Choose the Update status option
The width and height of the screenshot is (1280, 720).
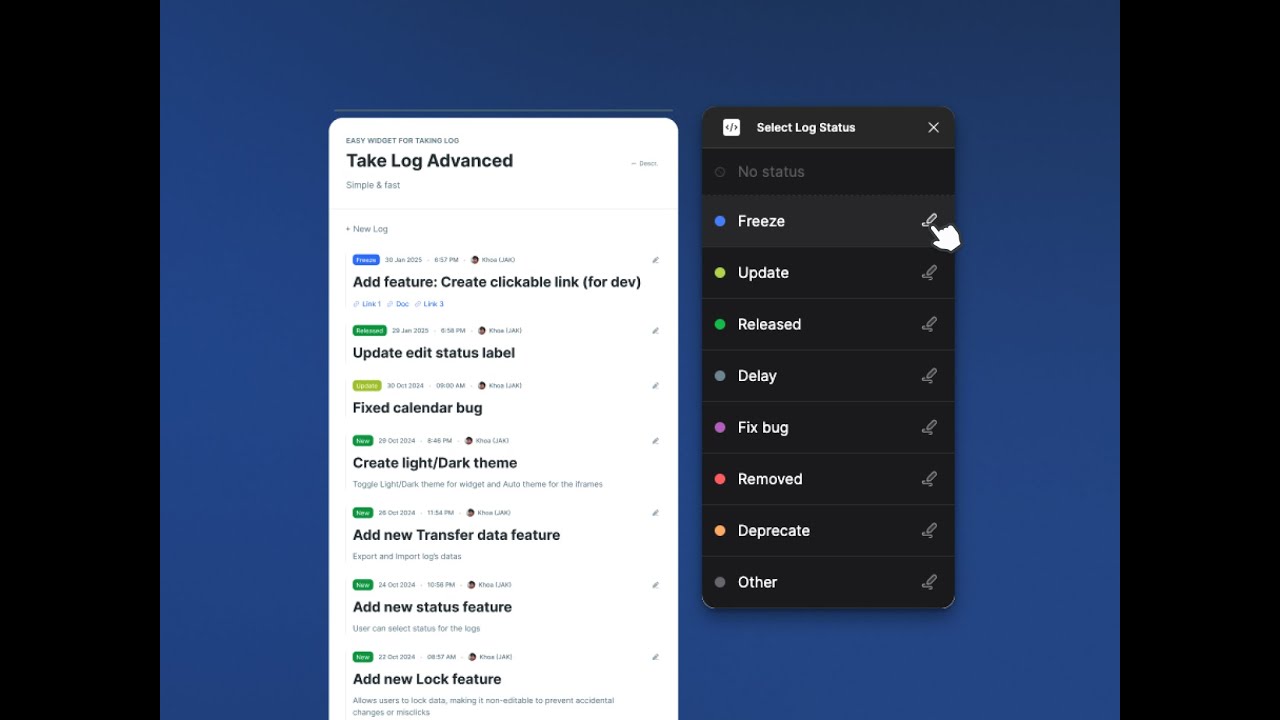(828, 272)
